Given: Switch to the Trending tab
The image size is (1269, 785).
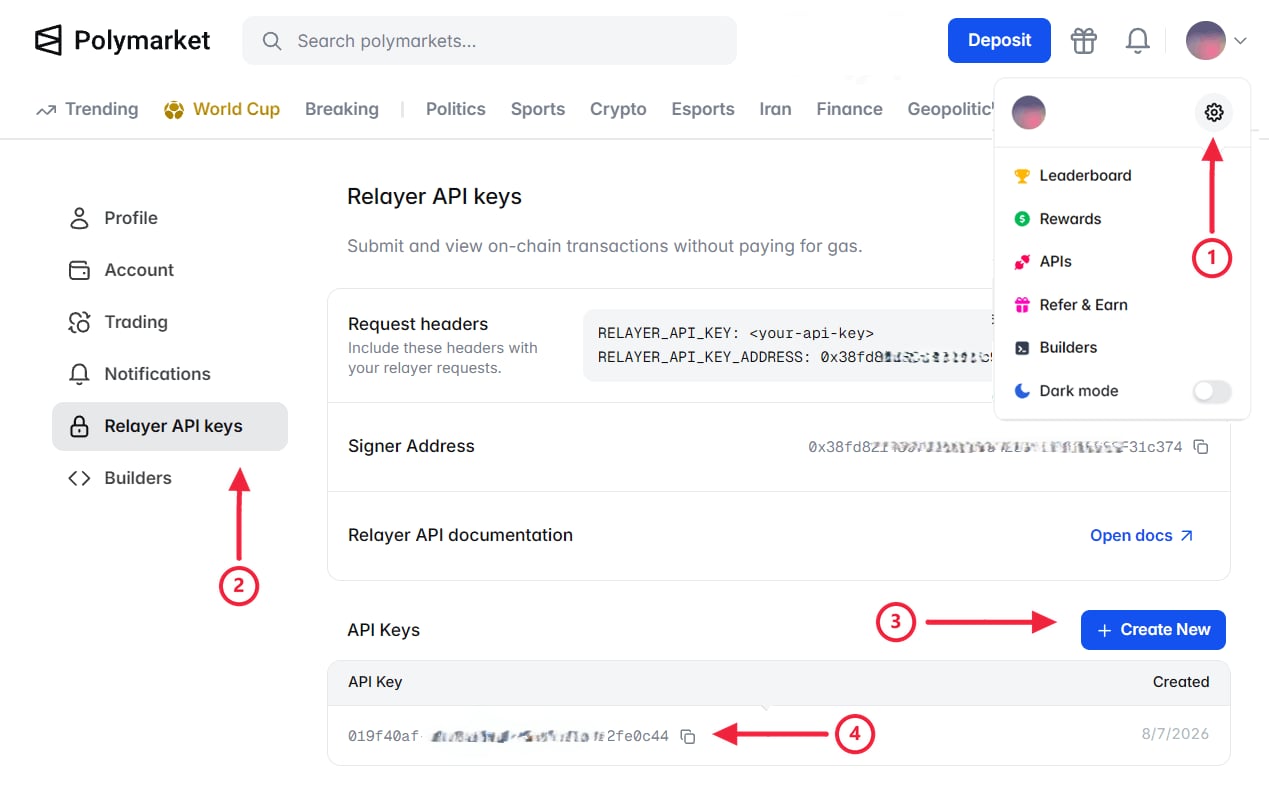Looking at the screenshot, I should (87, 109).
